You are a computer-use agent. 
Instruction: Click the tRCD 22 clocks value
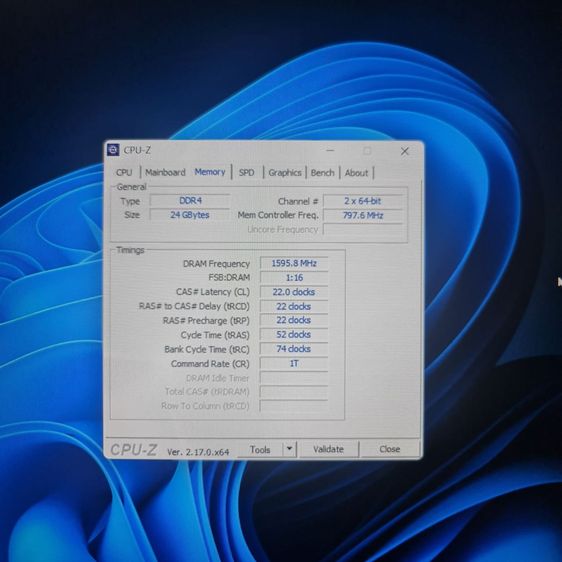click(x=294, y=306)
